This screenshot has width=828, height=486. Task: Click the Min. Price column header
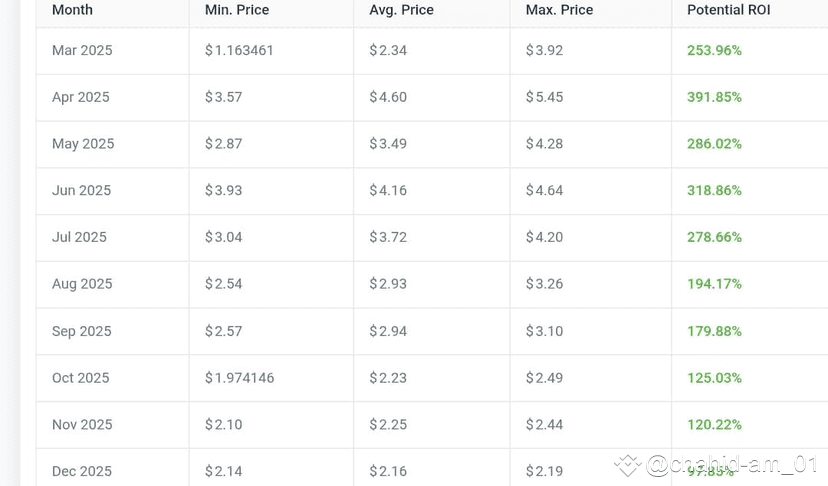[237, 10]
